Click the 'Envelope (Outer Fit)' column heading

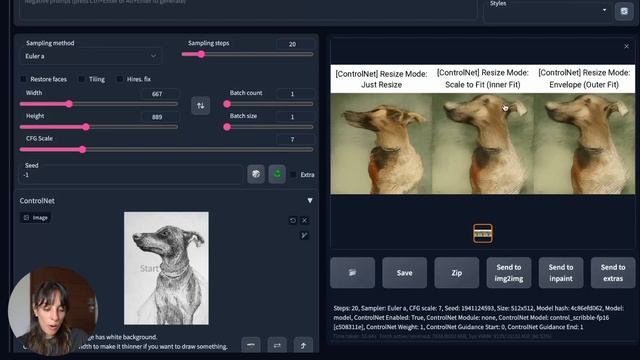coord(584,79)
